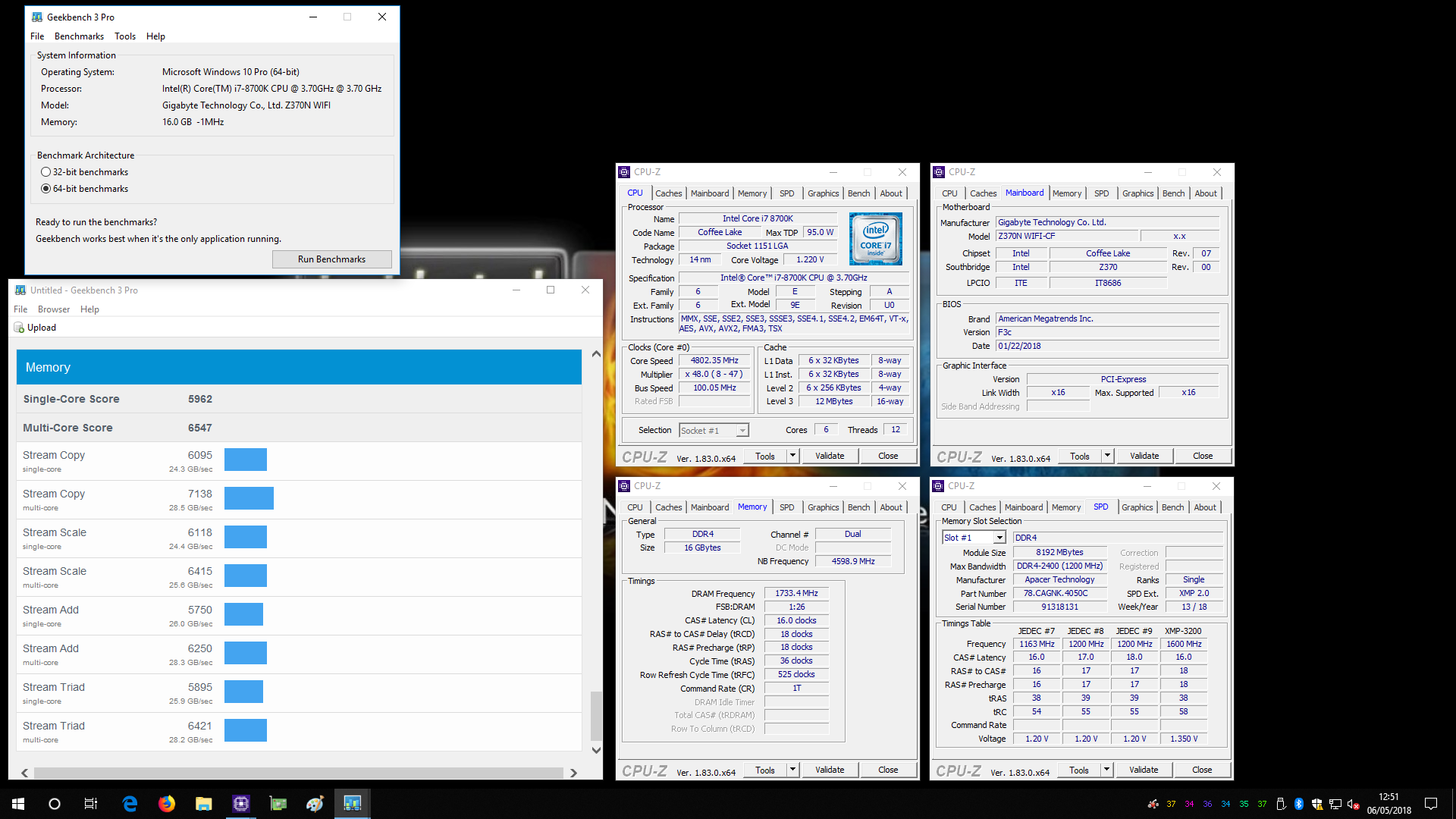
Task: Click the BIOS Version field F3c
Action: (x=1107, y=332)
